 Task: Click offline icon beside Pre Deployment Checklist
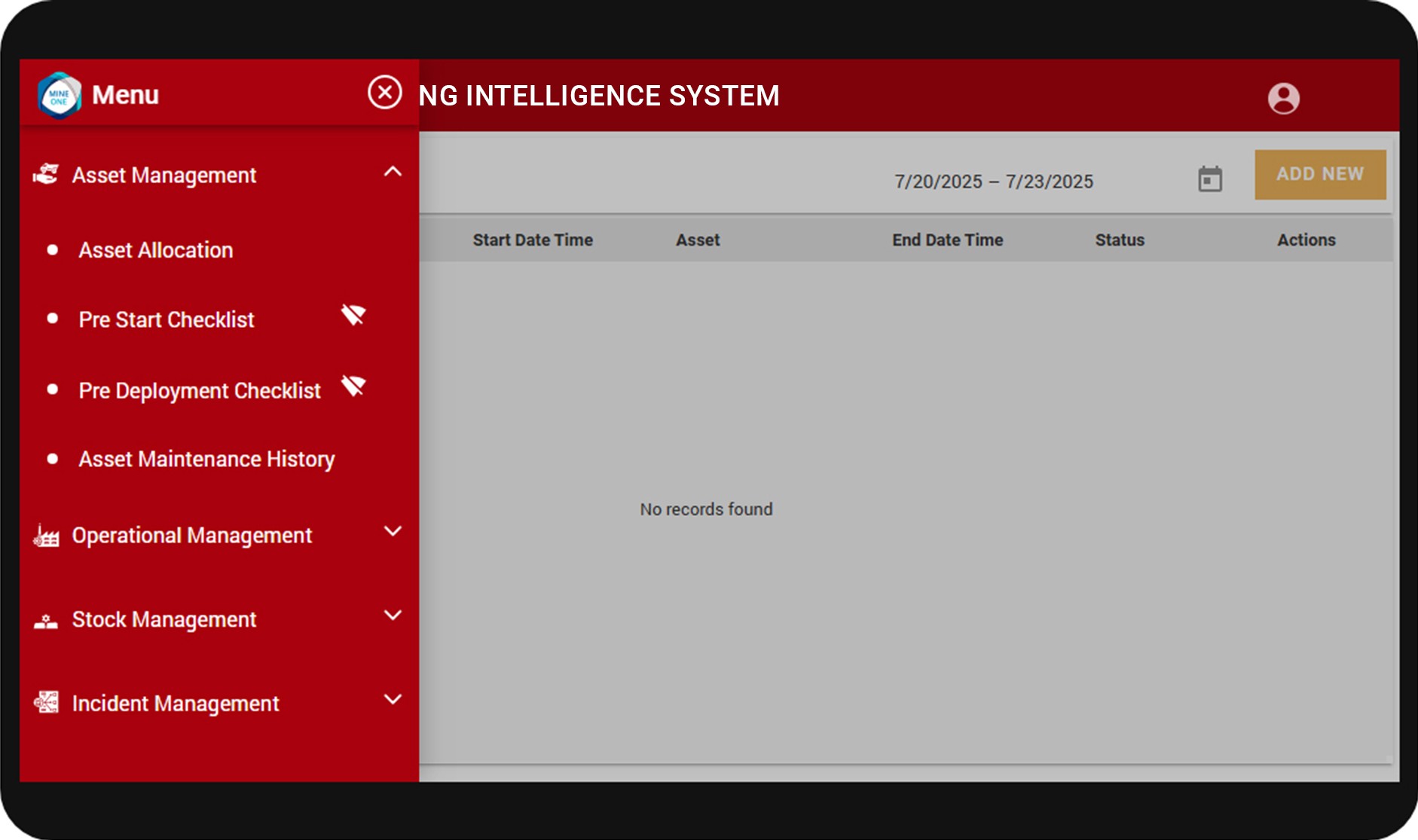pyautogui.click(x=353, y=385)
